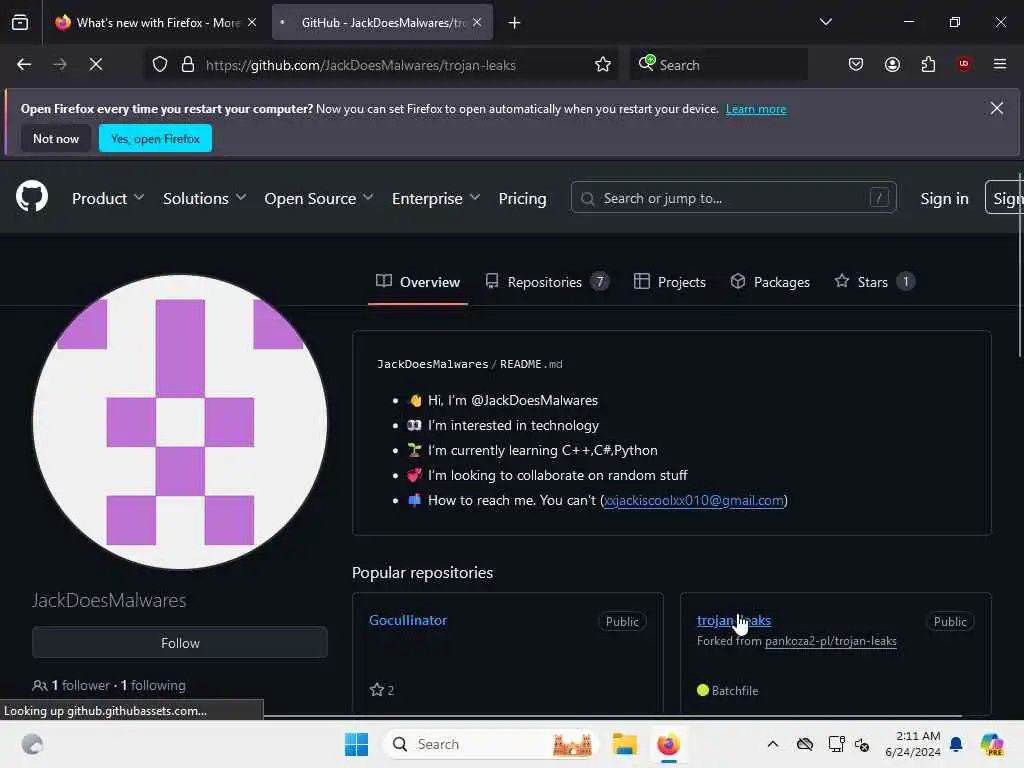
Task: Click the Not now button
Action: click(56, 138)
